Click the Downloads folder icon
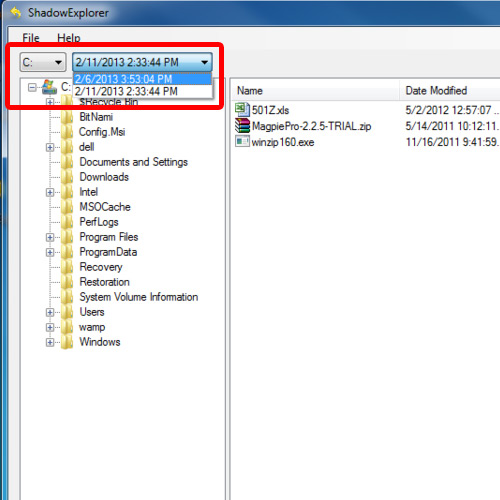The image size is (500, 500). click(67, 177)
